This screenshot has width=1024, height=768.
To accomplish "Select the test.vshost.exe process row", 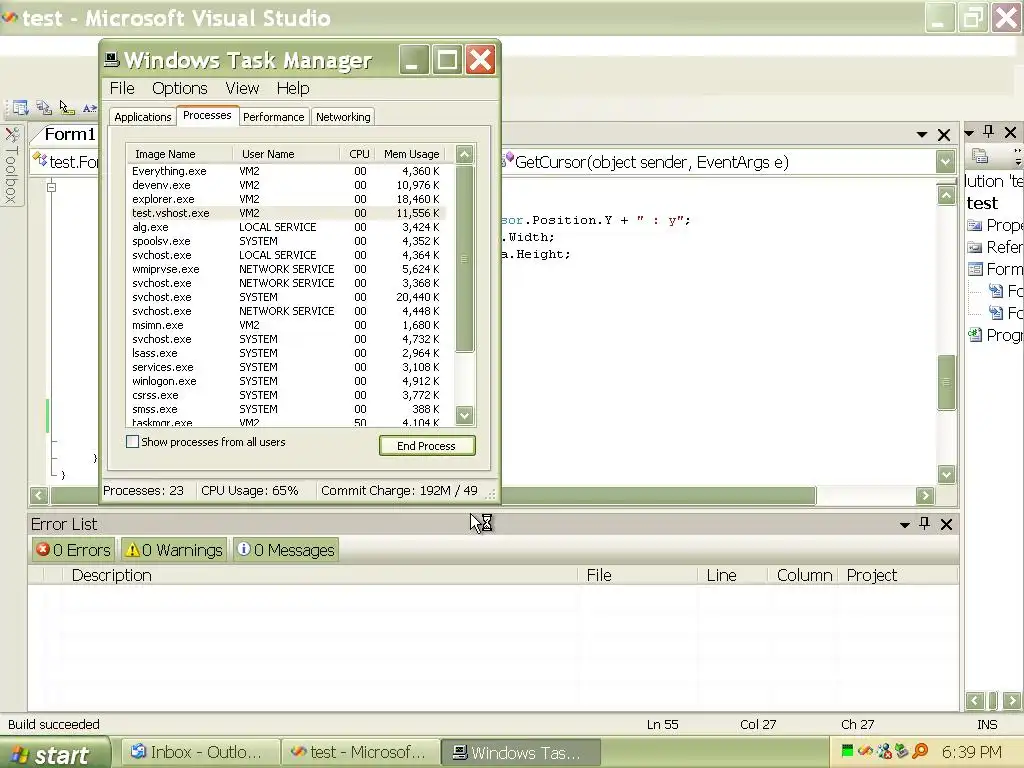I will (x=286, y=213).
